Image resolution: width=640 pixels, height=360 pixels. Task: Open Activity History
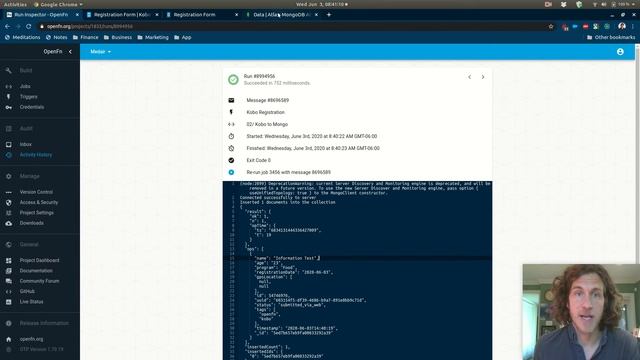(36, 155)
